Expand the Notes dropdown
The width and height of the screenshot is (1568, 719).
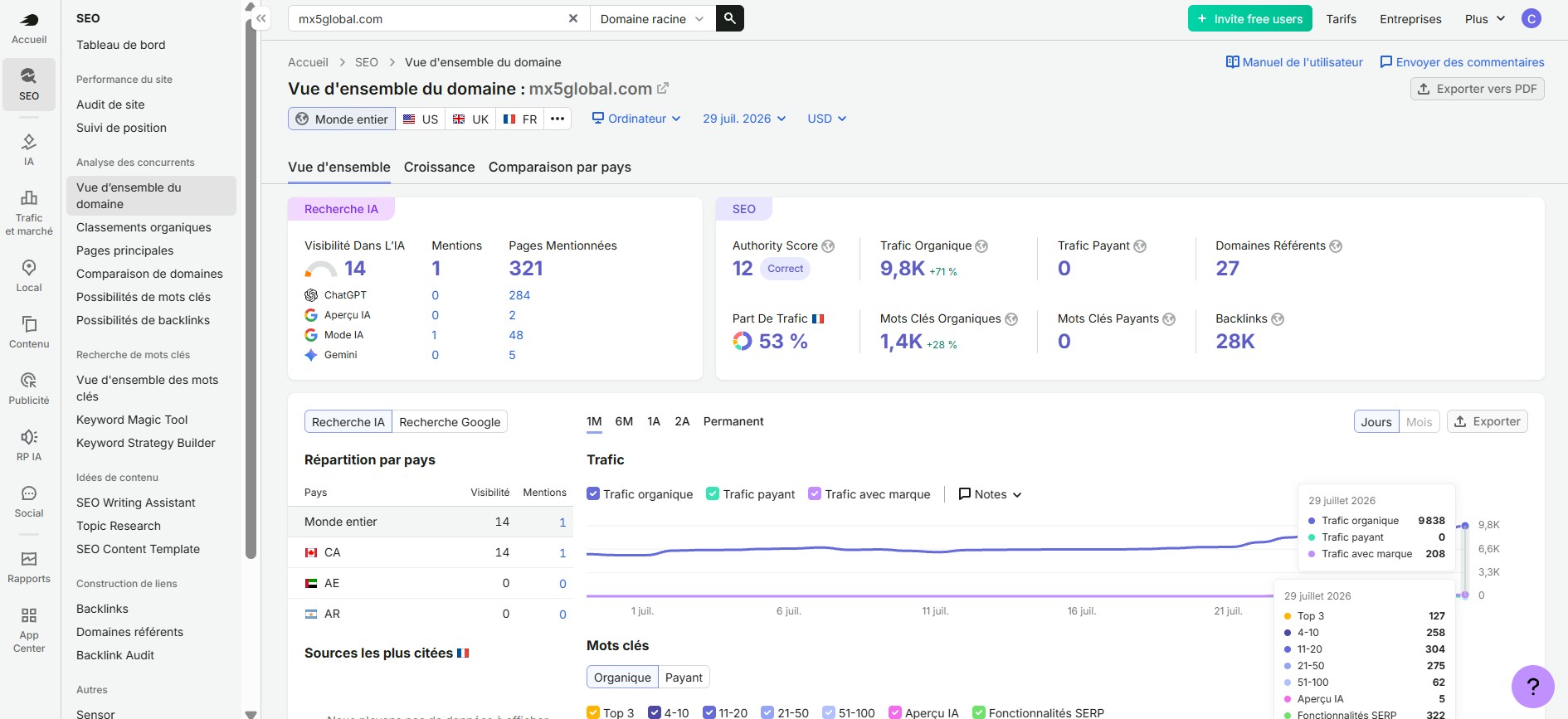[990, 493]
